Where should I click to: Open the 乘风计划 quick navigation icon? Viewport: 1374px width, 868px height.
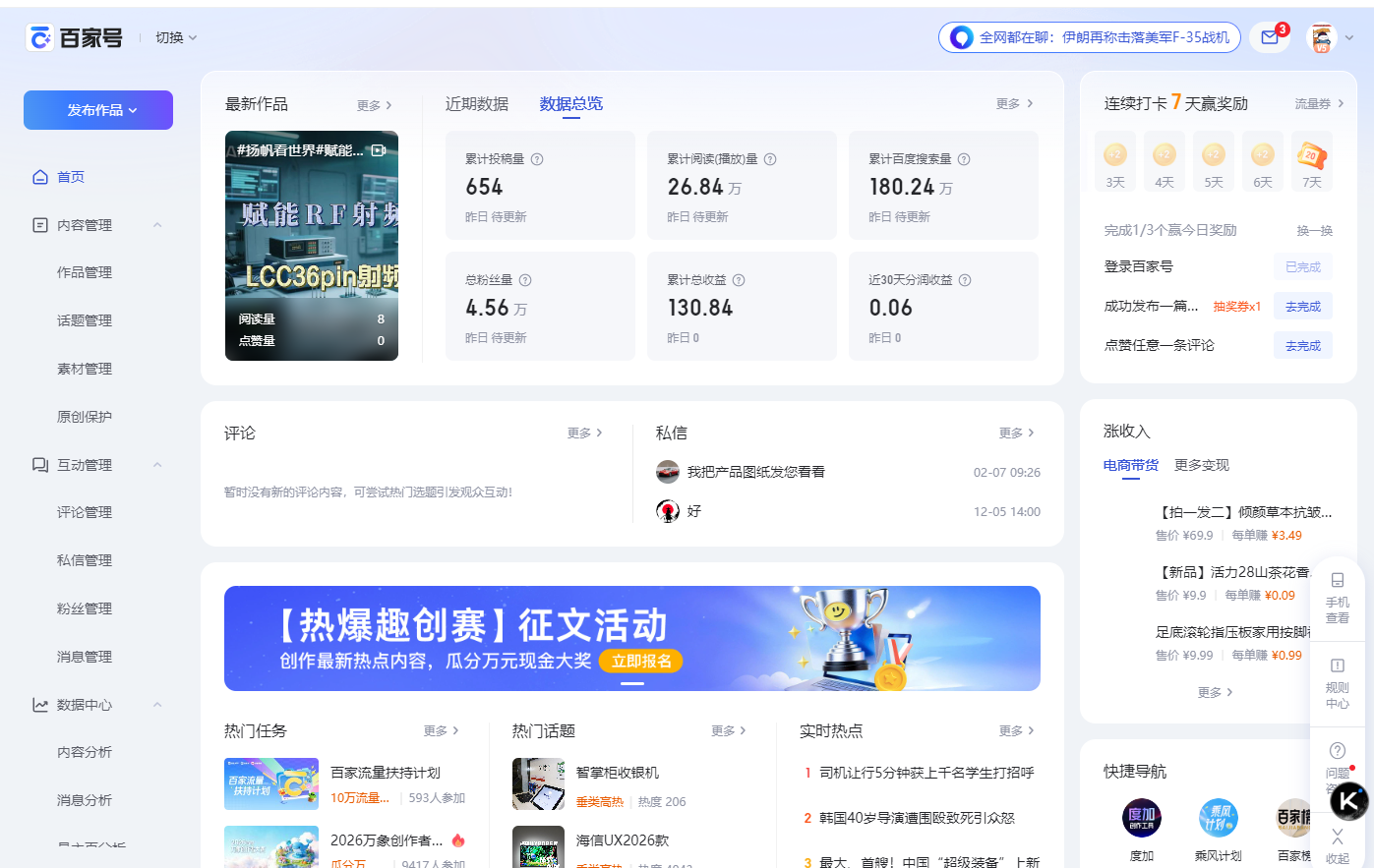click(1219, 818)
